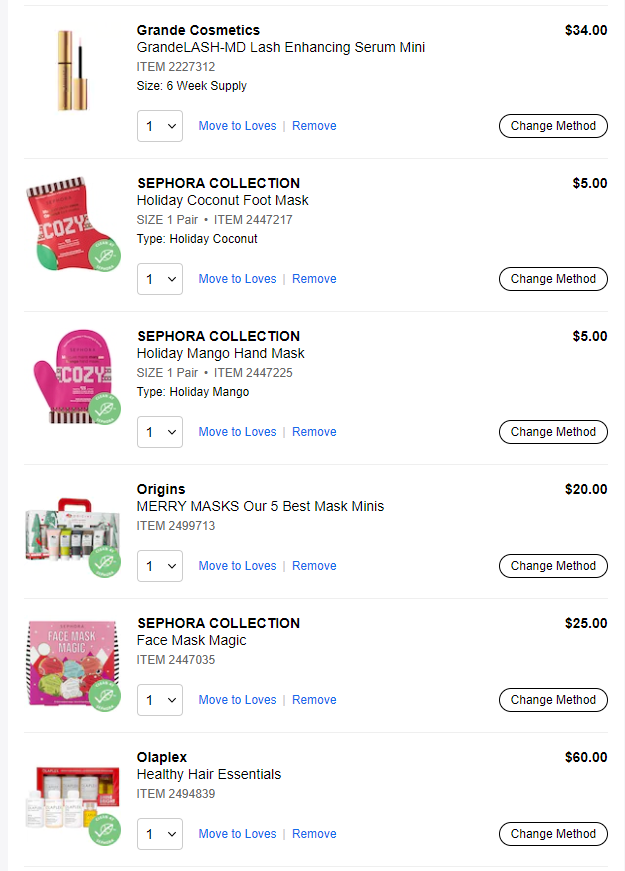Viewport: 625px width, 871px height.
Task: Click the Olaplex Healthy Hair Essentials image
Action: click(72, 802)
